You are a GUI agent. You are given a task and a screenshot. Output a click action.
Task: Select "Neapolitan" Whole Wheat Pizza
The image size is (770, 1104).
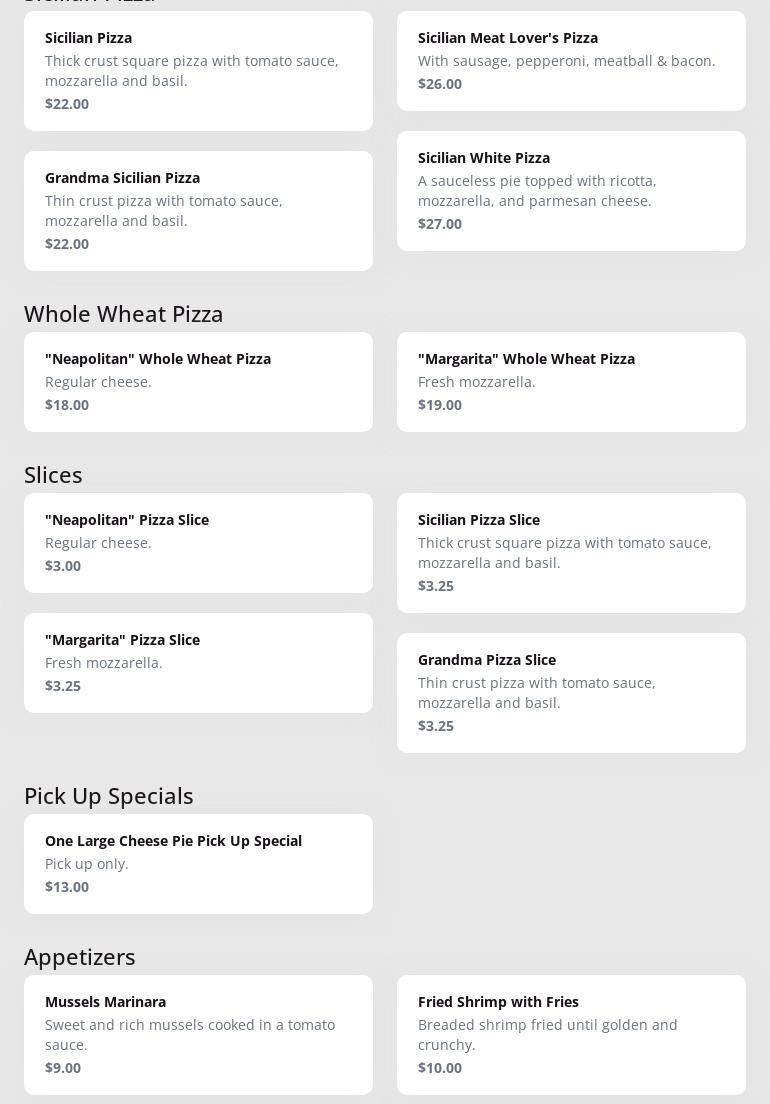[198, 381]
